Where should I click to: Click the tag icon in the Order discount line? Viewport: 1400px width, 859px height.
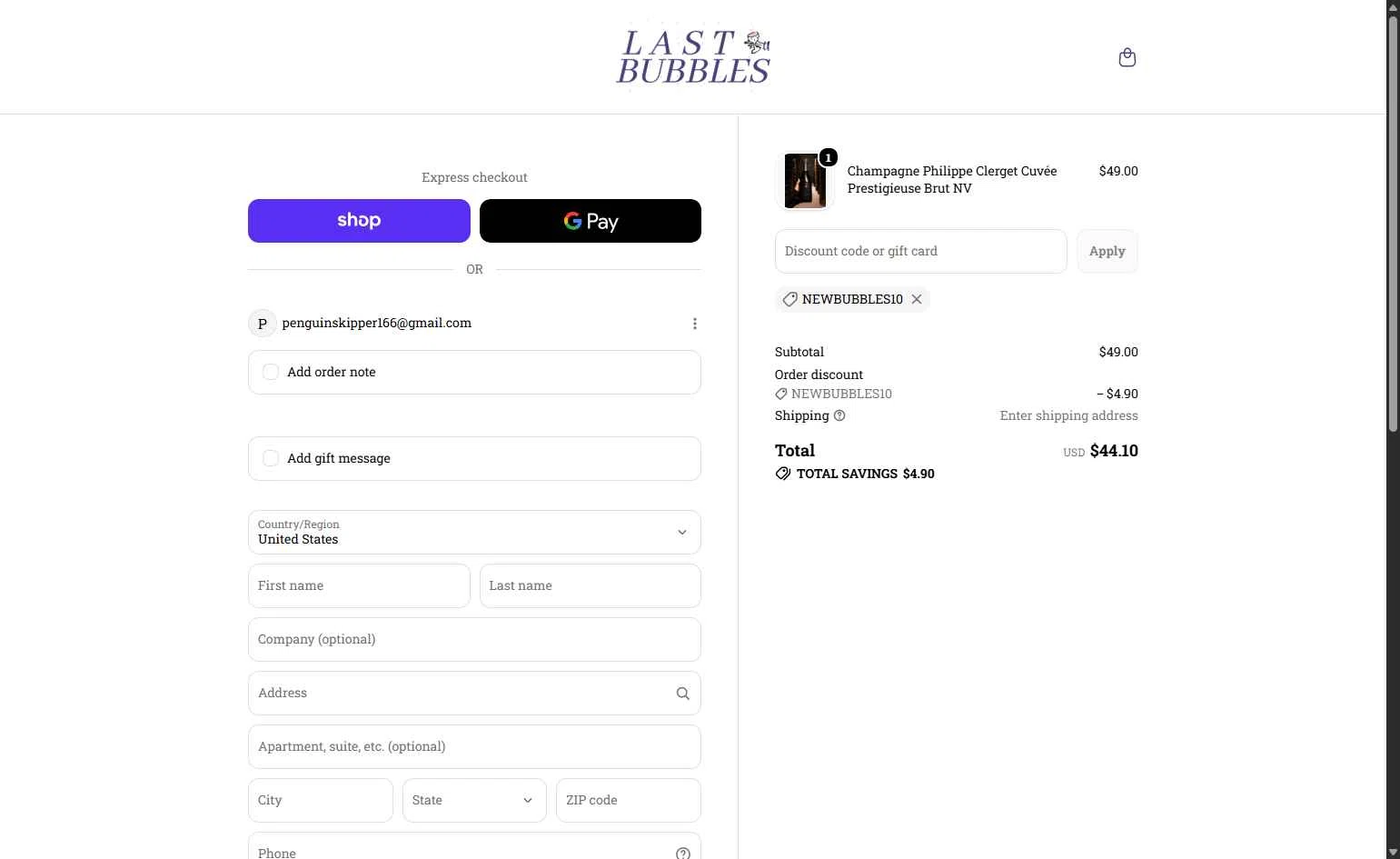[781, 394]
